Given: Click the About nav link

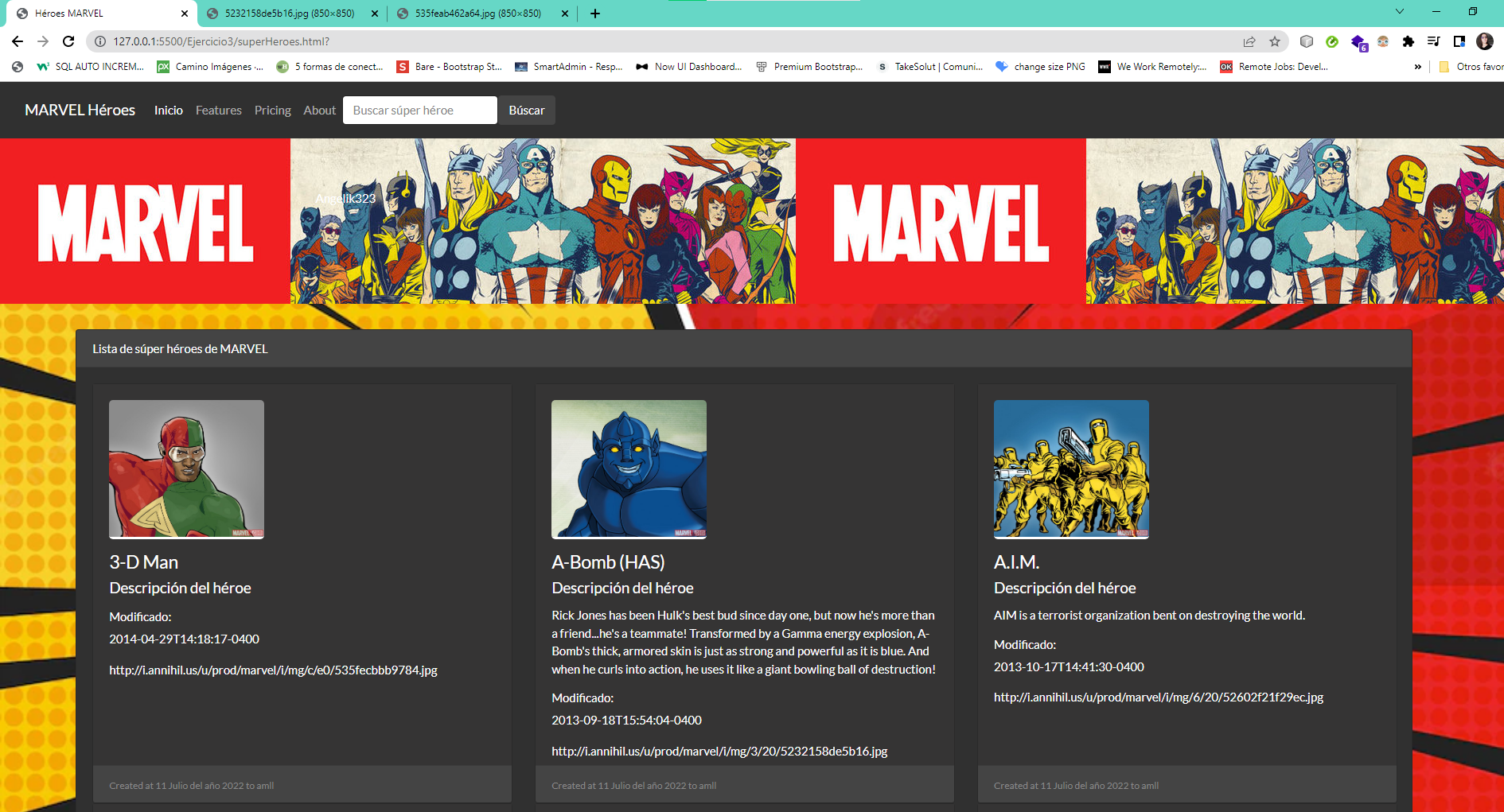Looking at the screenshot, I should tap(320, 110).
